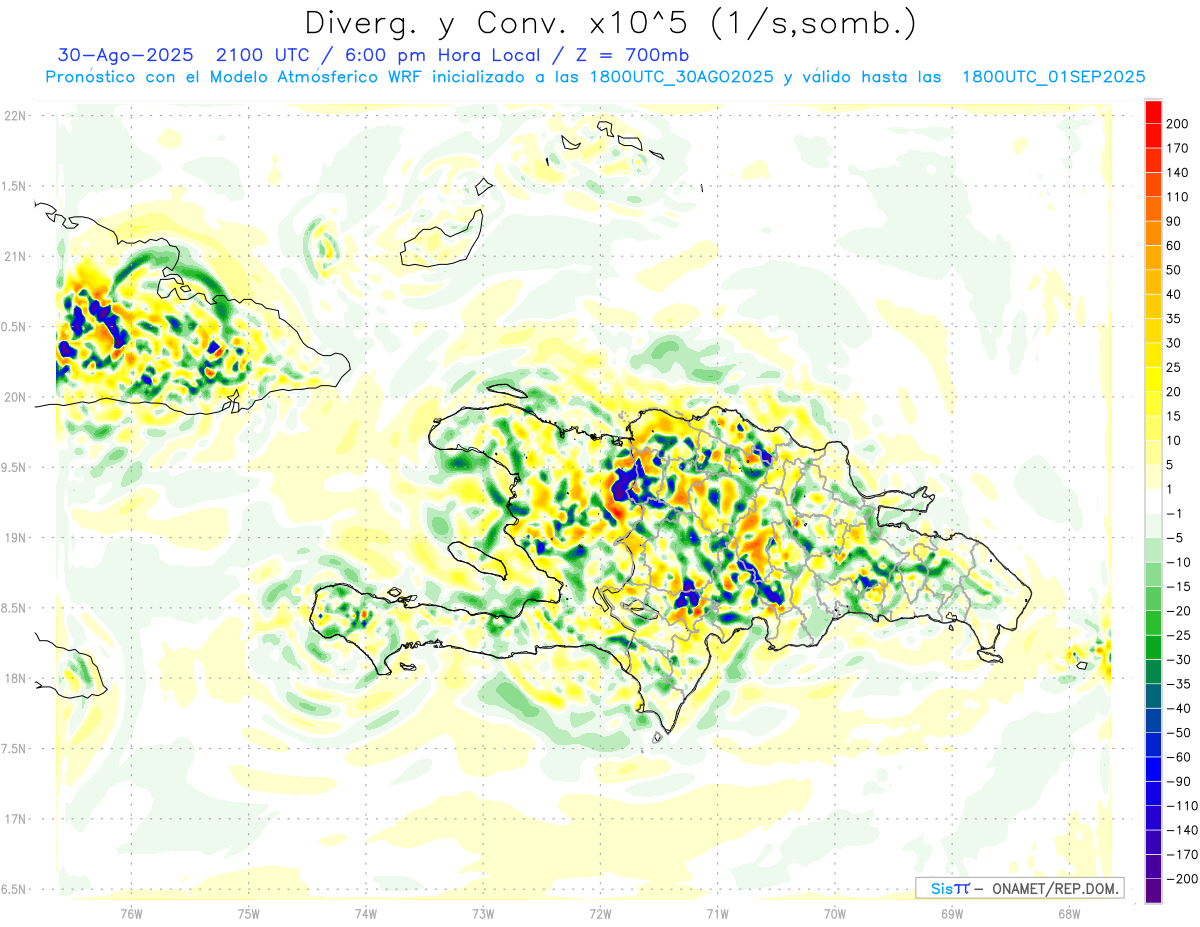Image resolution: width=1200 pixels, height=927 pixels.
Task: Click the -60 value on the color scale
Action: (x=1178, y=757)
